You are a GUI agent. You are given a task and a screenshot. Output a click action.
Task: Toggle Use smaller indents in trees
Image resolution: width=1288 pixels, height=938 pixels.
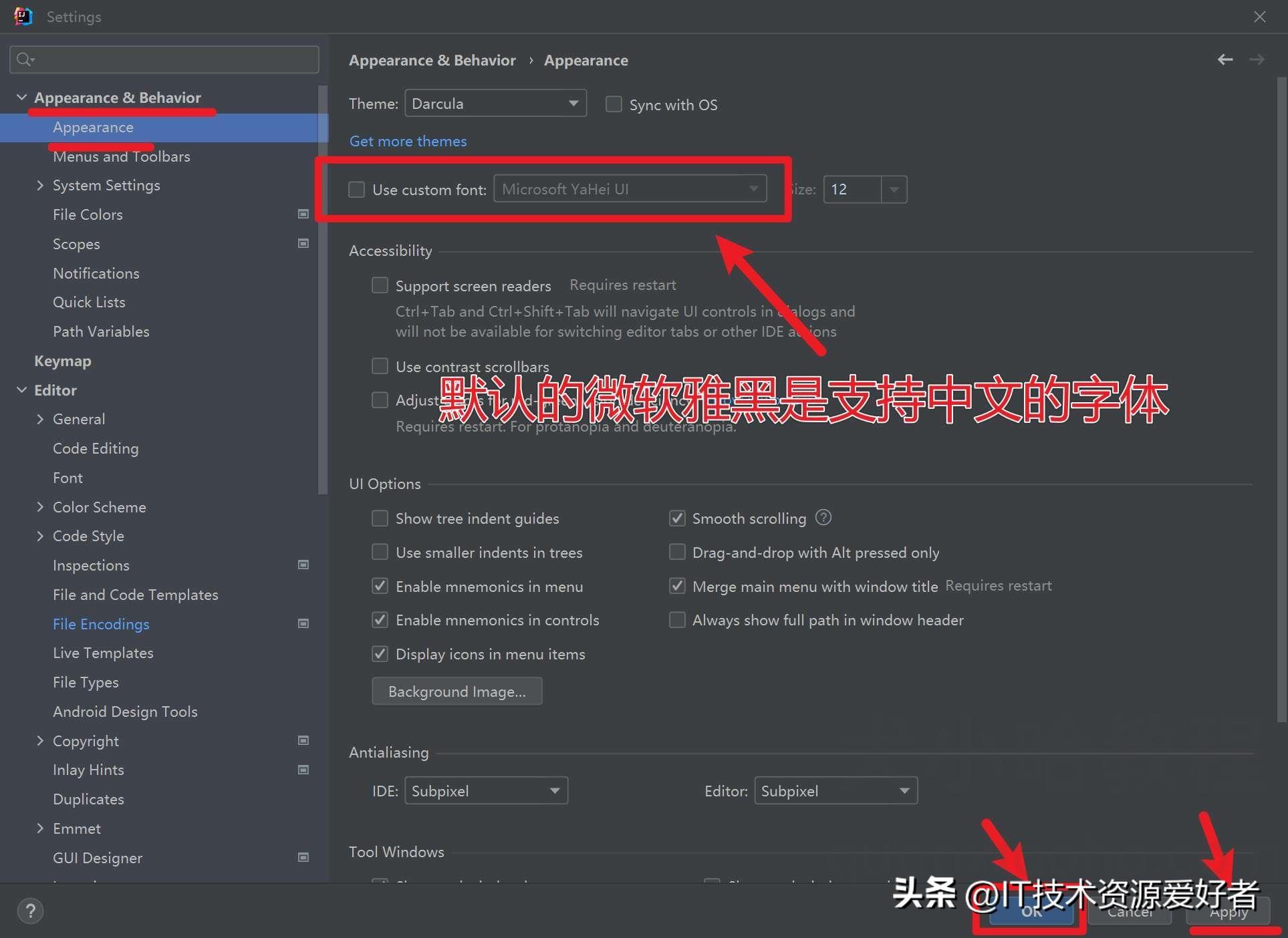coord(380,552)
